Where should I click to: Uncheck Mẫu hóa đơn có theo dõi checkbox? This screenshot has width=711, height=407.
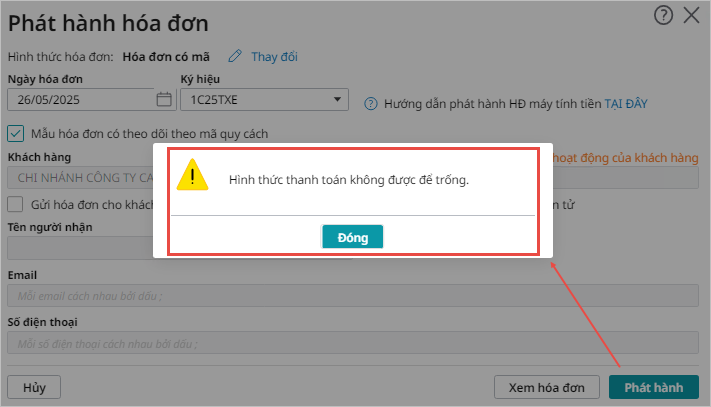pos(15,134)
